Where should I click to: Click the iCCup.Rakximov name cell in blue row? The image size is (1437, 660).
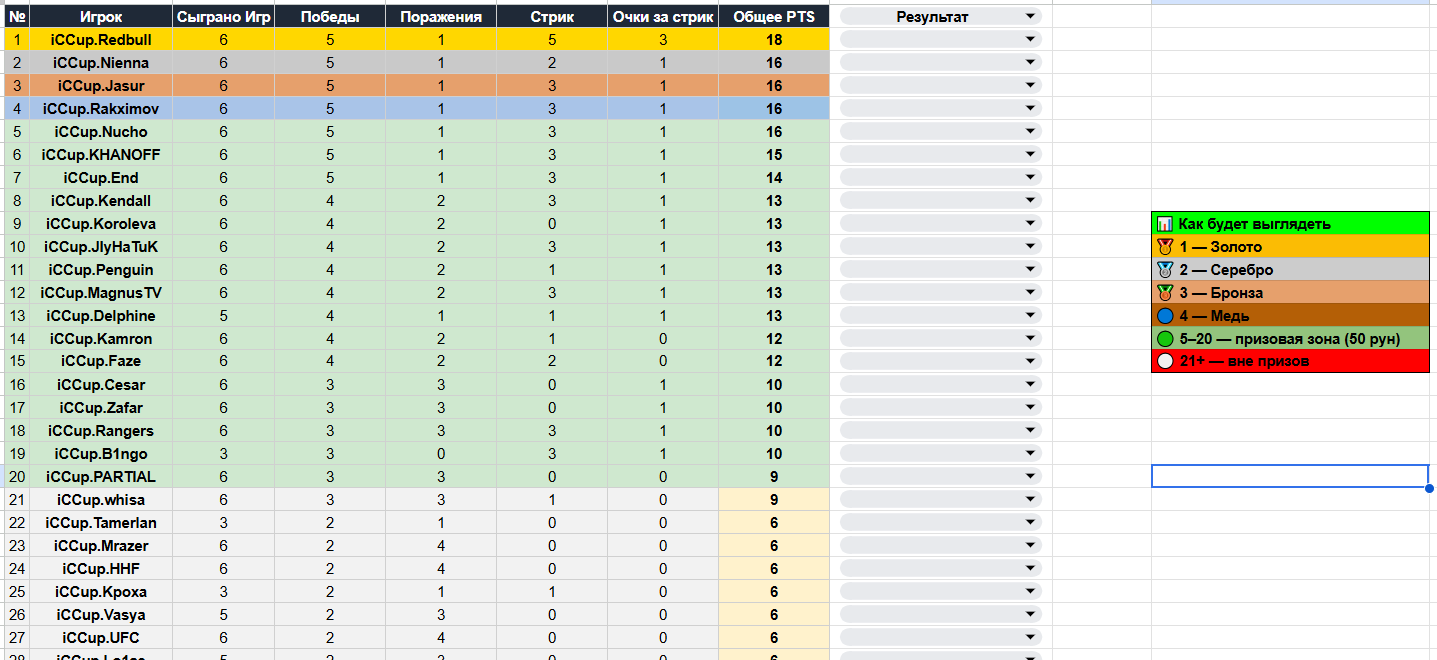[x=101, y=109]
